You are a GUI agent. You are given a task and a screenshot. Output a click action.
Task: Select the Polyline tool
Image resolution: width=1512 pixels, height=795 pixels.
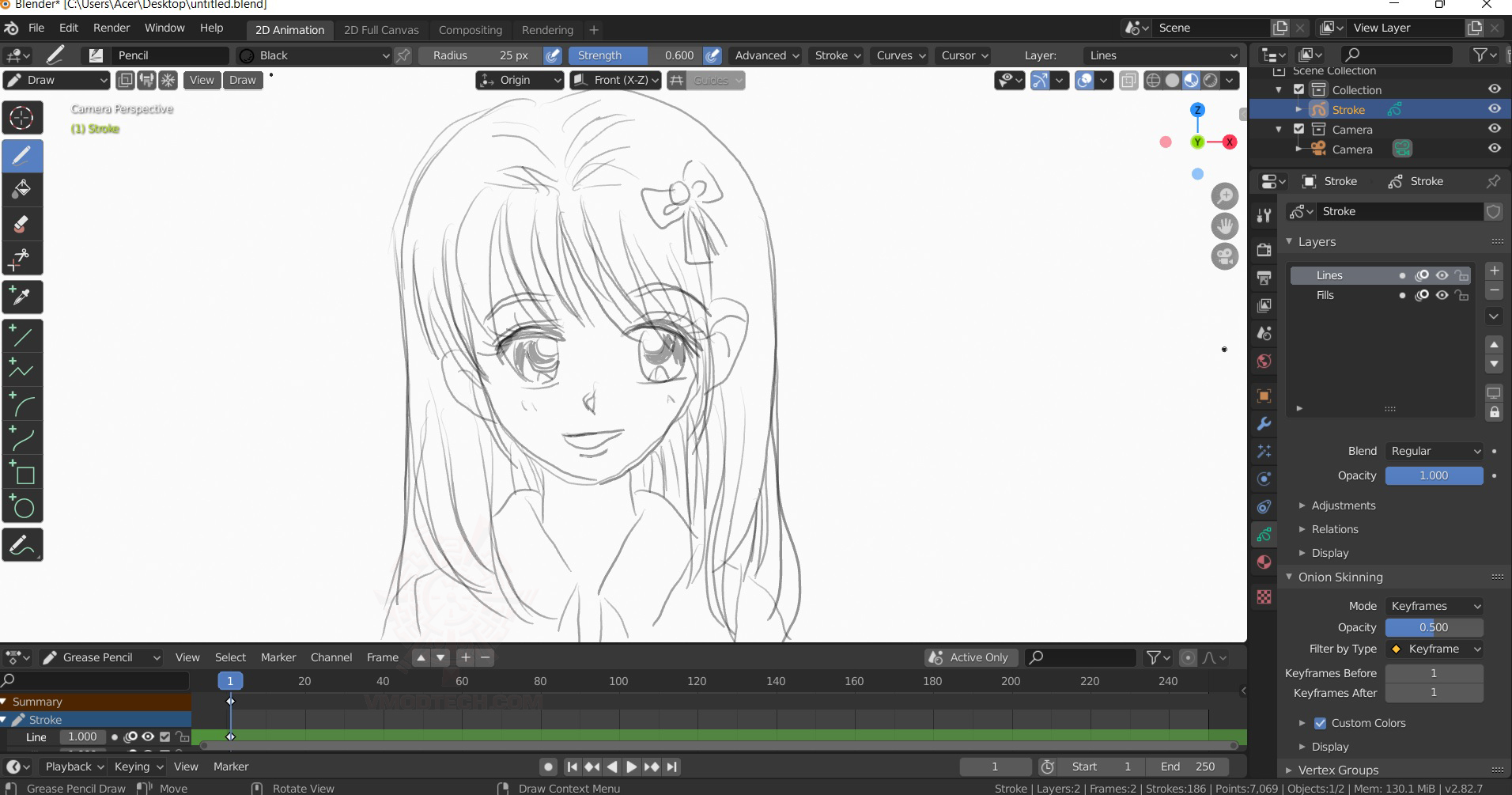coord(22,369)
